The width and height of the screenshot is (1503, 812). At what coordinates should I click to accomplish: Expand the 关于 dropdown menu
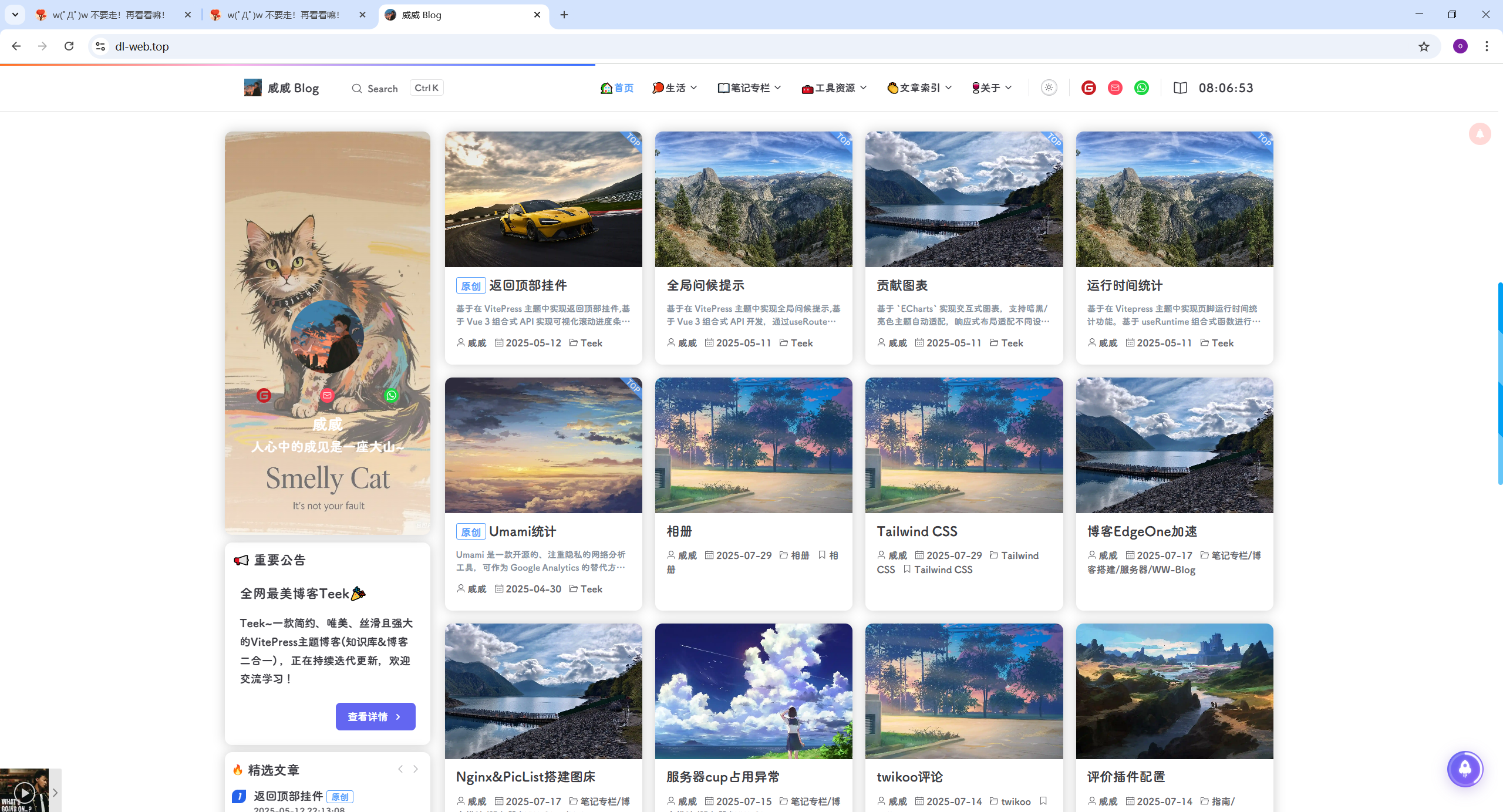[992, 88]
